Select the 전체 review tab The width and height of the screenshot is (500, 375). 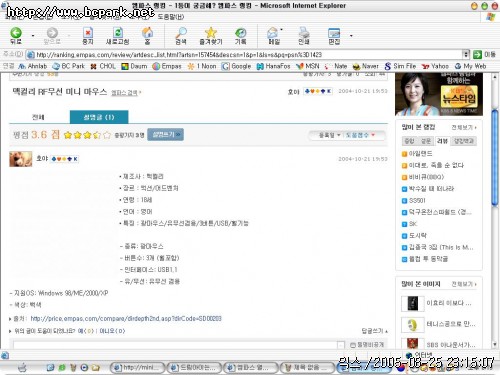[x=38, y=117]
